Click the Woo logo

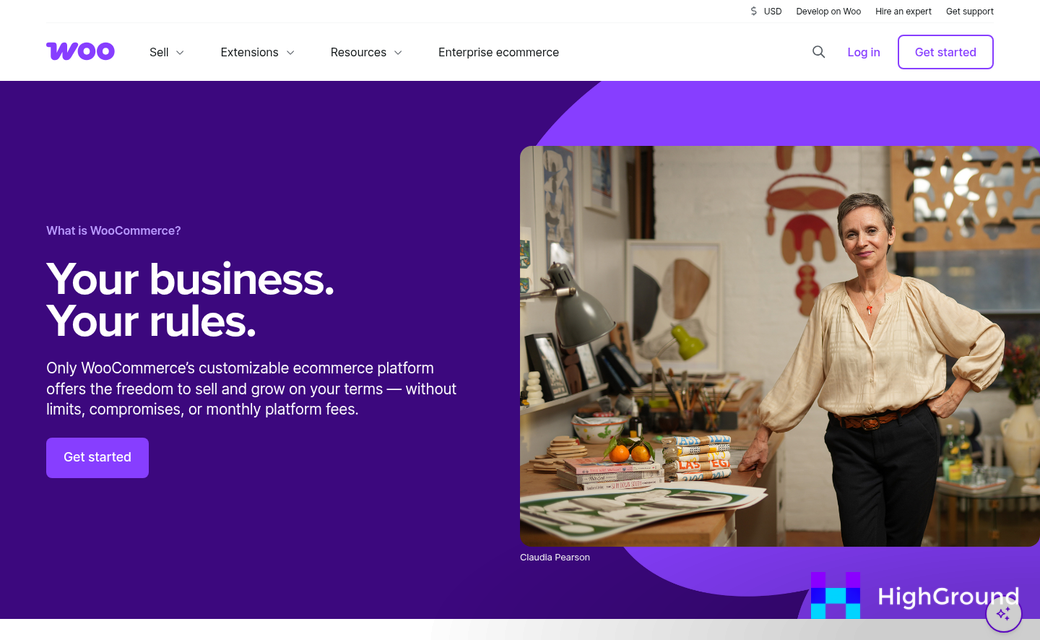tap(80, 52)
